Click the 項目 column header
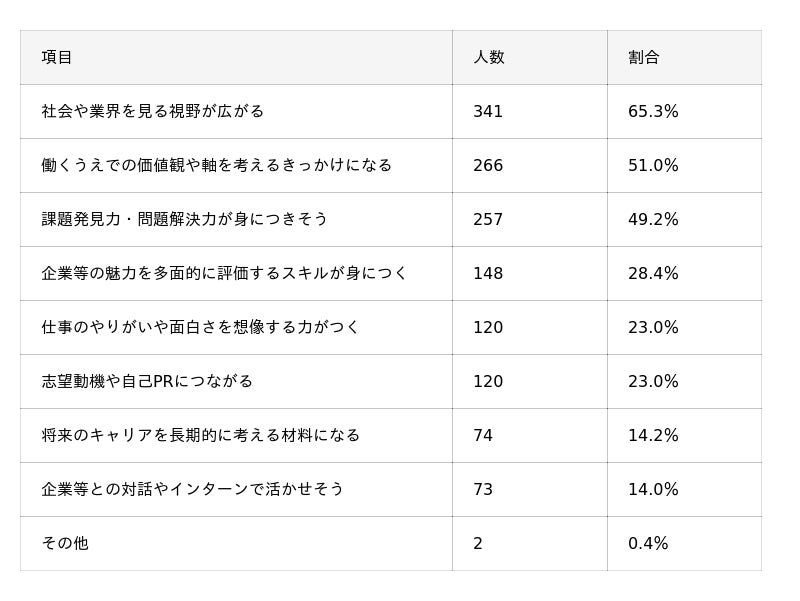Viewport: 800px width, 601px height. click(57, 57)
